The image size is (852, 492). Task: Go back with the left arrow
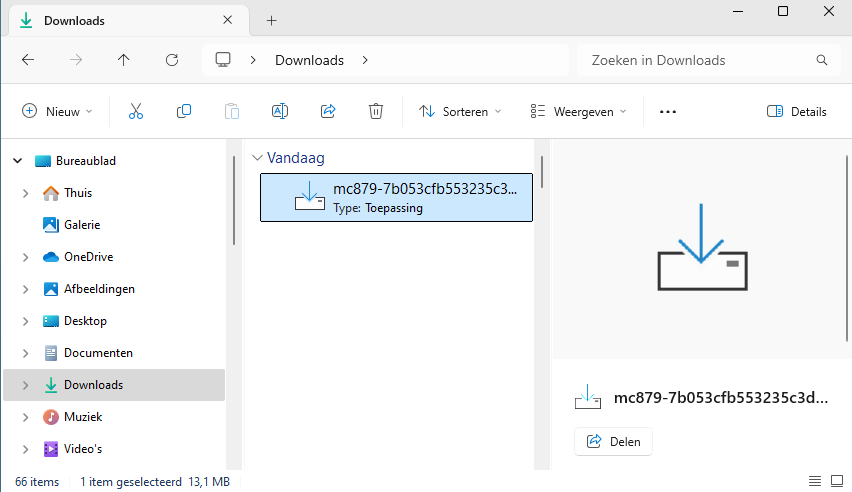(x=28, y=60)
